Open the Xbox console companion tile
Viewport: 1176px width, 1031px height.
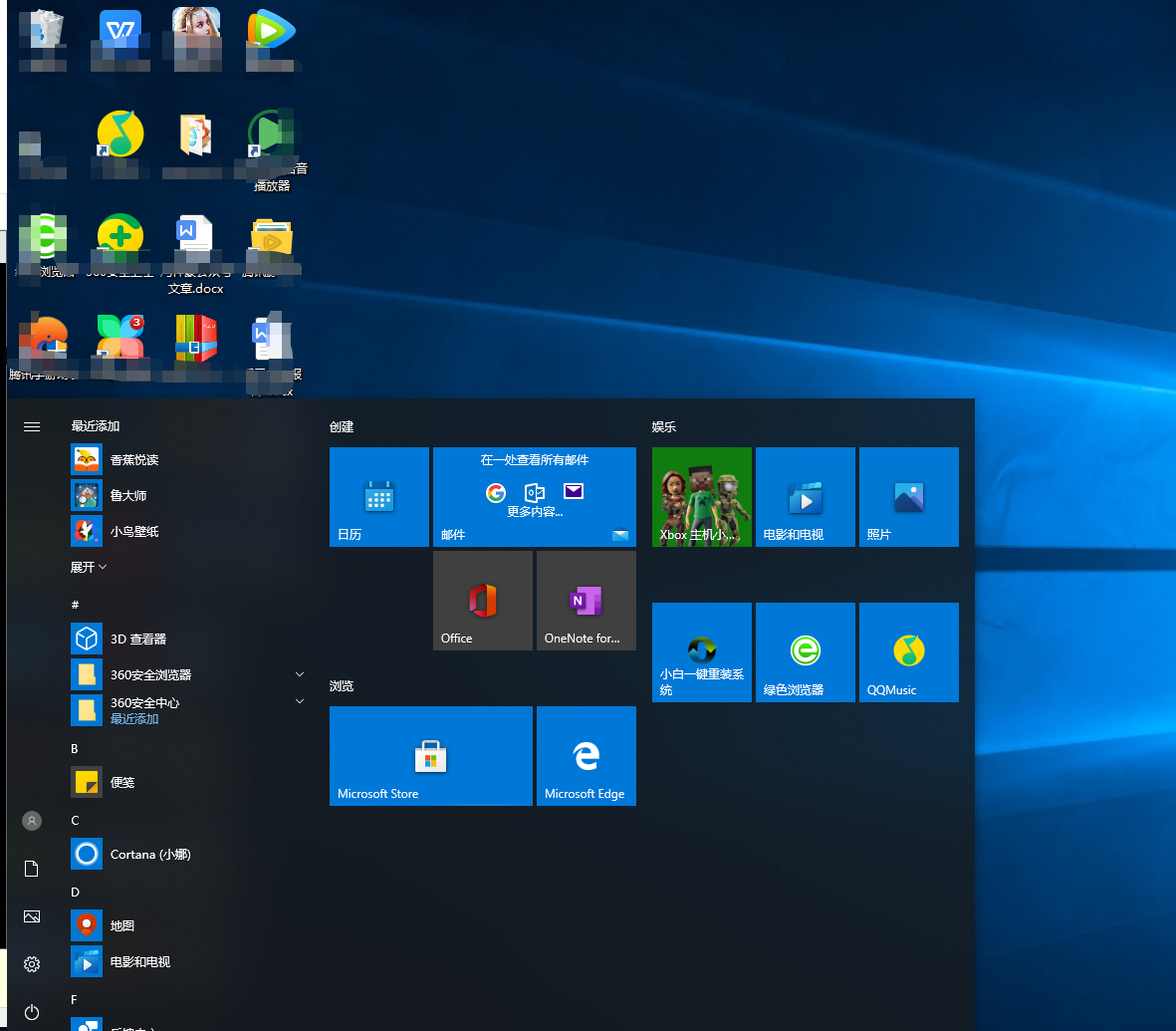click(x=701, y=496)
